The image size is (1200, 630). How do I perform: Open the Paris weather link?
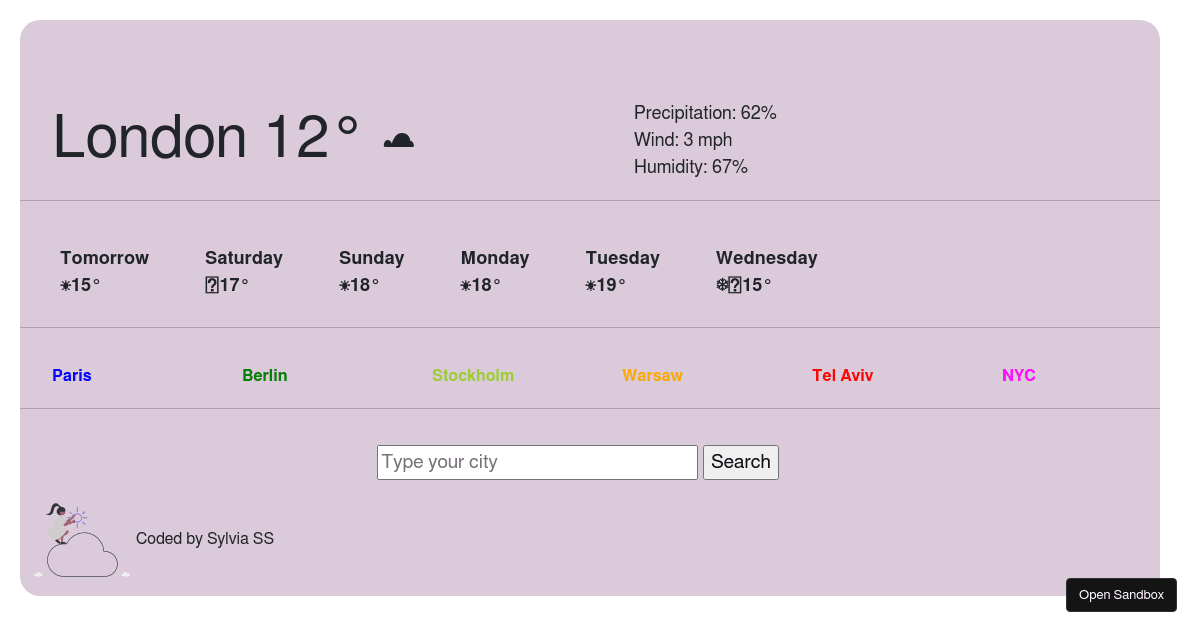(72, 376)
